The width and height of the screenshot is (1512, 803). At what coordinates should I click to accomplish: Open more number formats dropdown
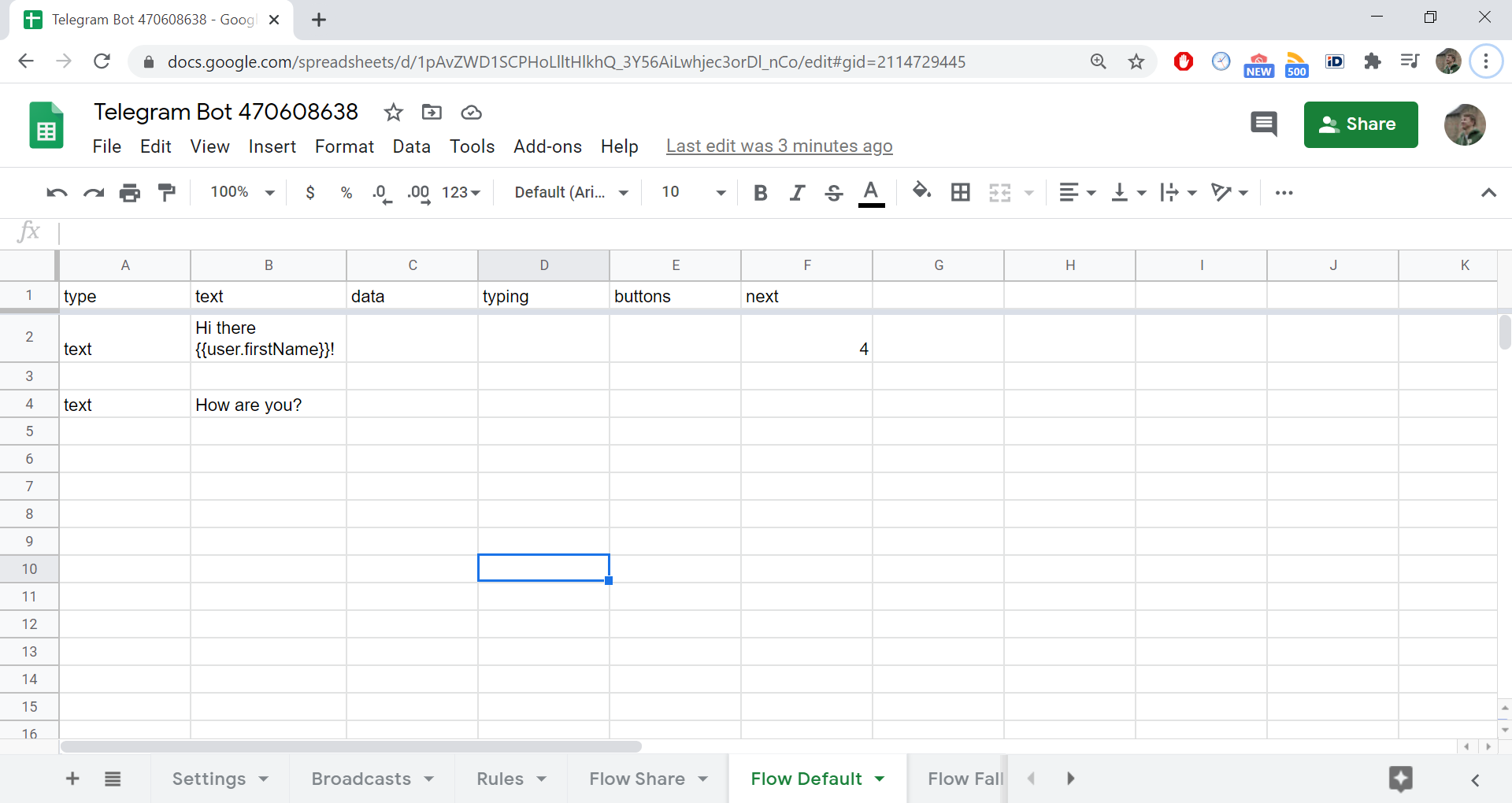pyautogui.click(x=461, y=193)
